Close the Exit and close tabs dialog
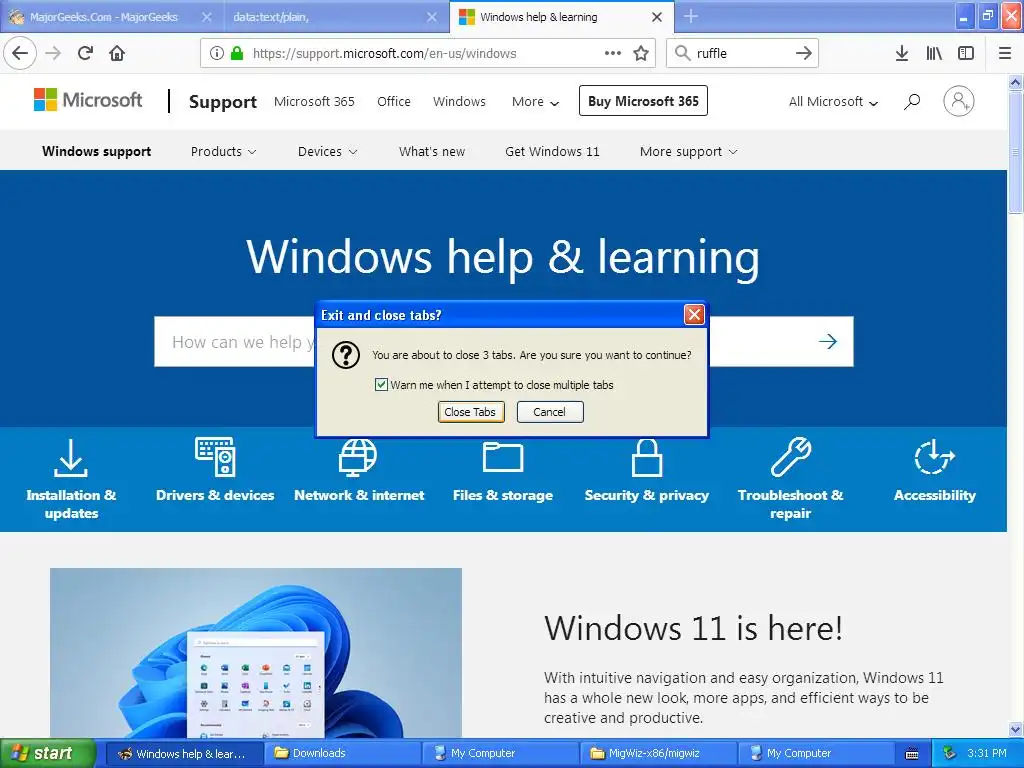Viewport: 1024px width, 768px height. [694, 315]
